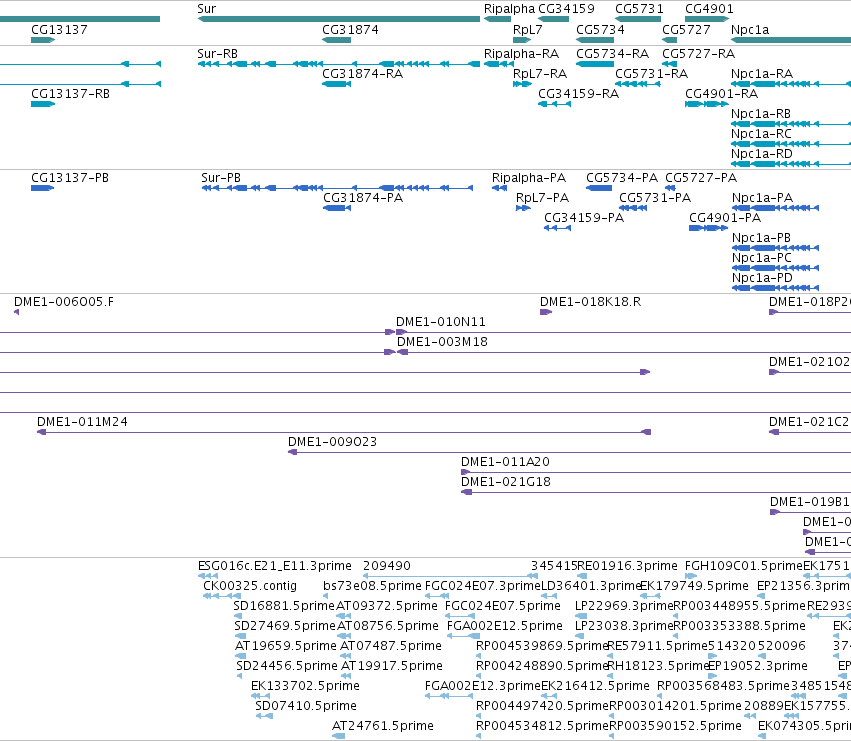Select the CG4901-RA transcript
The image size is (851, 741).
coord(707,104)
